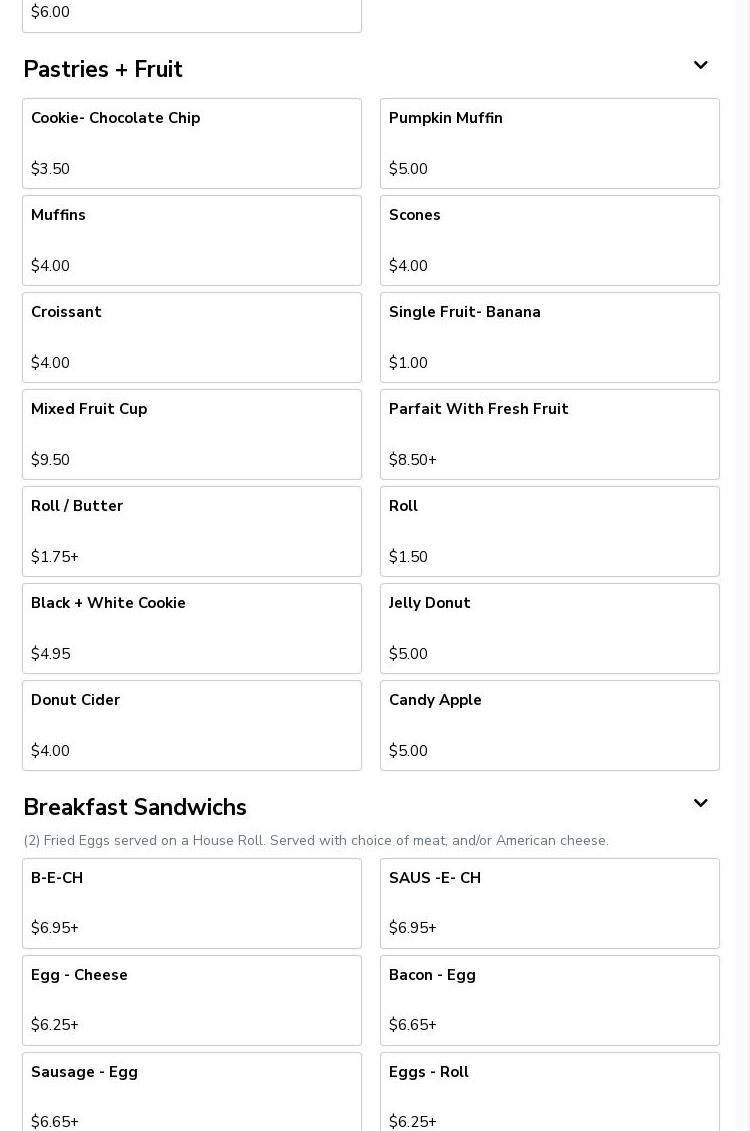Image resolution: width=750 pixels, height=1131 pixels.
Task: Open the B-E-CH breakfast sandwich
Action: [192, 903]
